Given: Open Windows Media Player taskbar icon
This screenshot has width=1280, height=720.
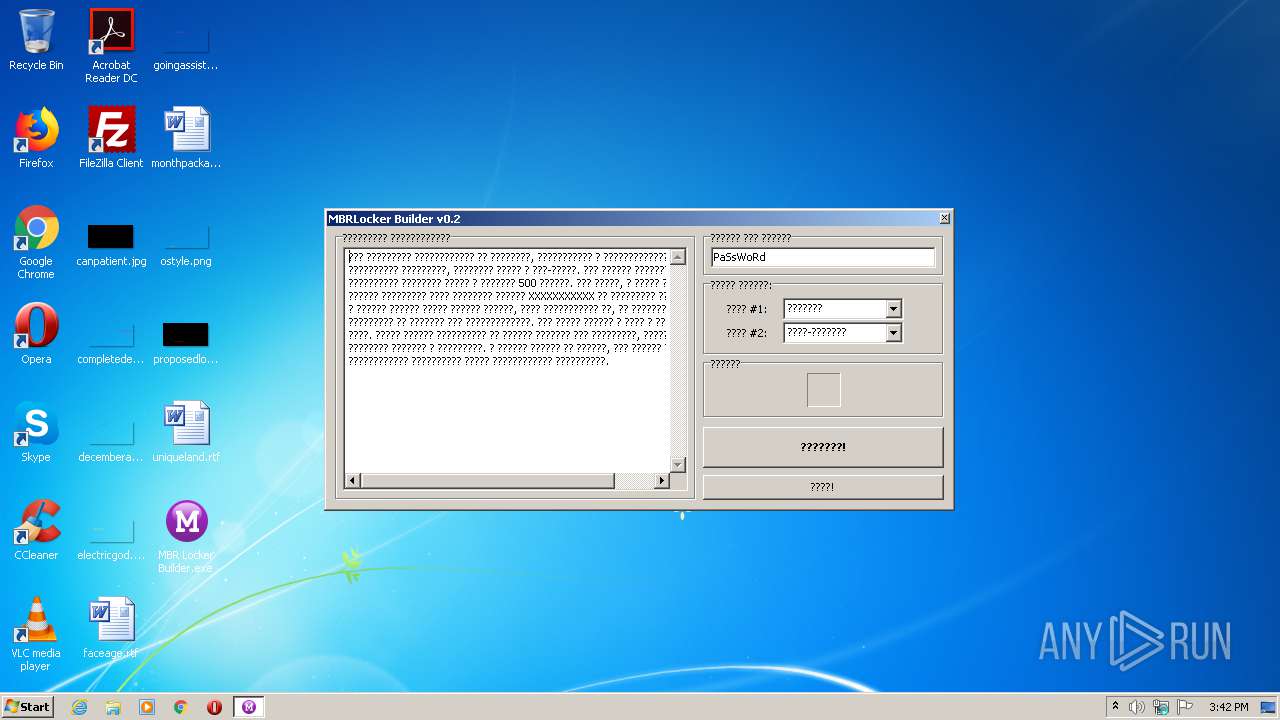Looking at the screenshot, I should coord(147,707).
